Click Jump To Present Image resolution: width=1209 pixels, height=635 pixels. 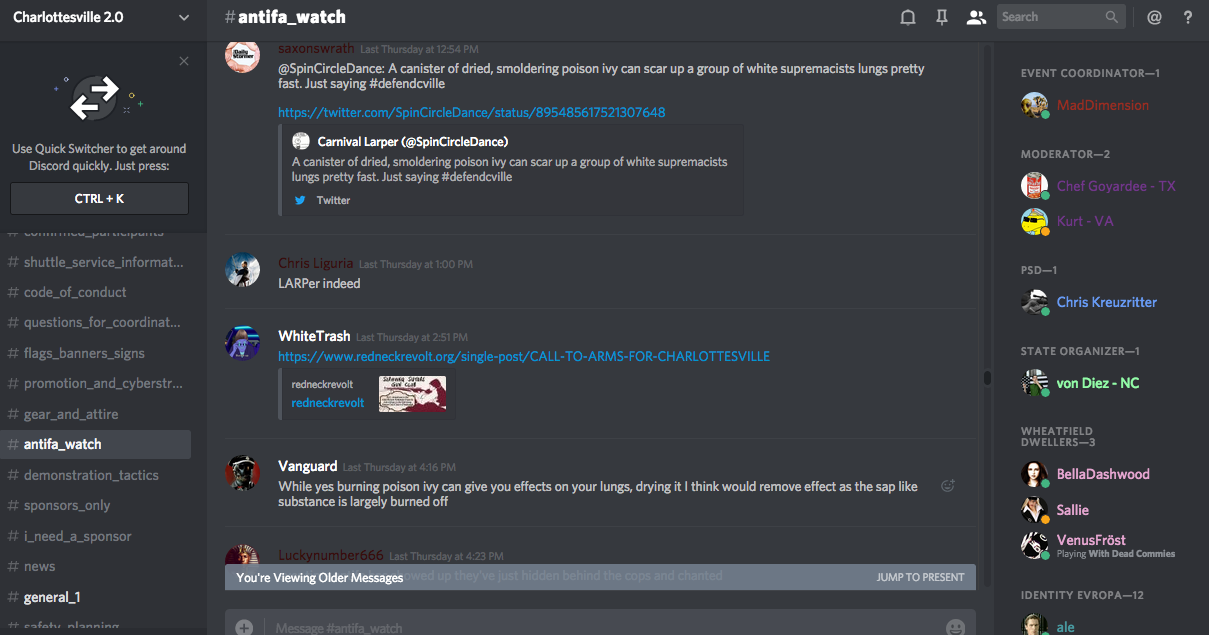(920, 577)
